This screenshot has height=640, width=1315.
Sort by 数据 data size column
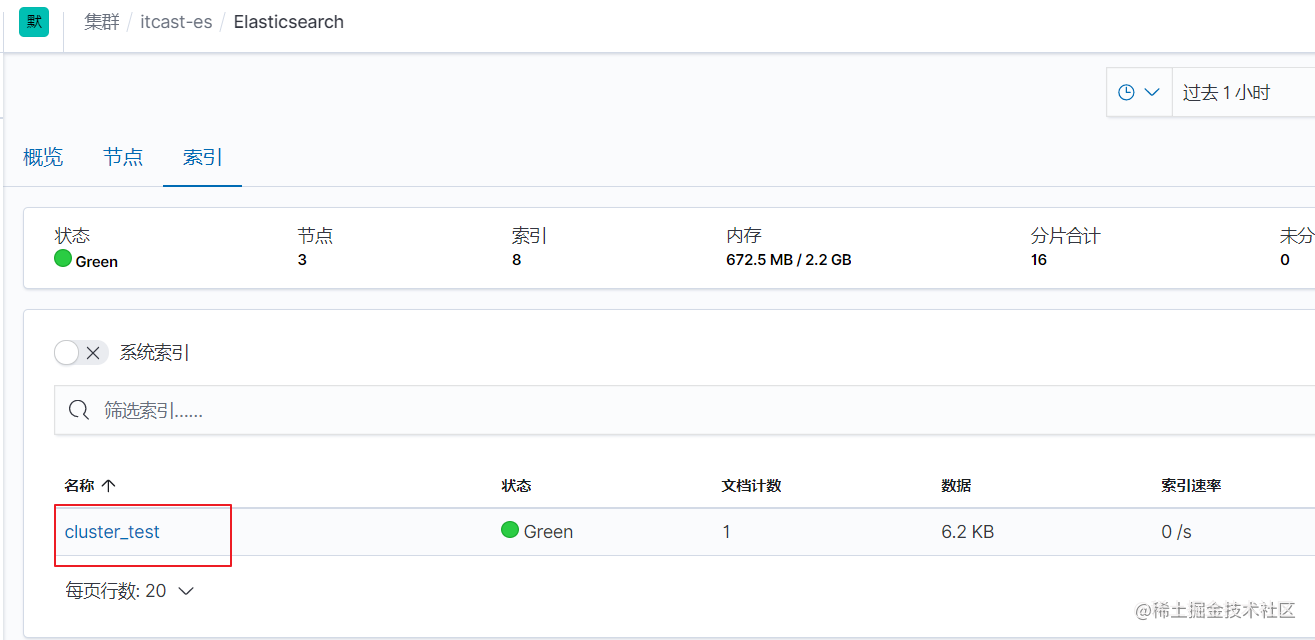click(956, 486)
